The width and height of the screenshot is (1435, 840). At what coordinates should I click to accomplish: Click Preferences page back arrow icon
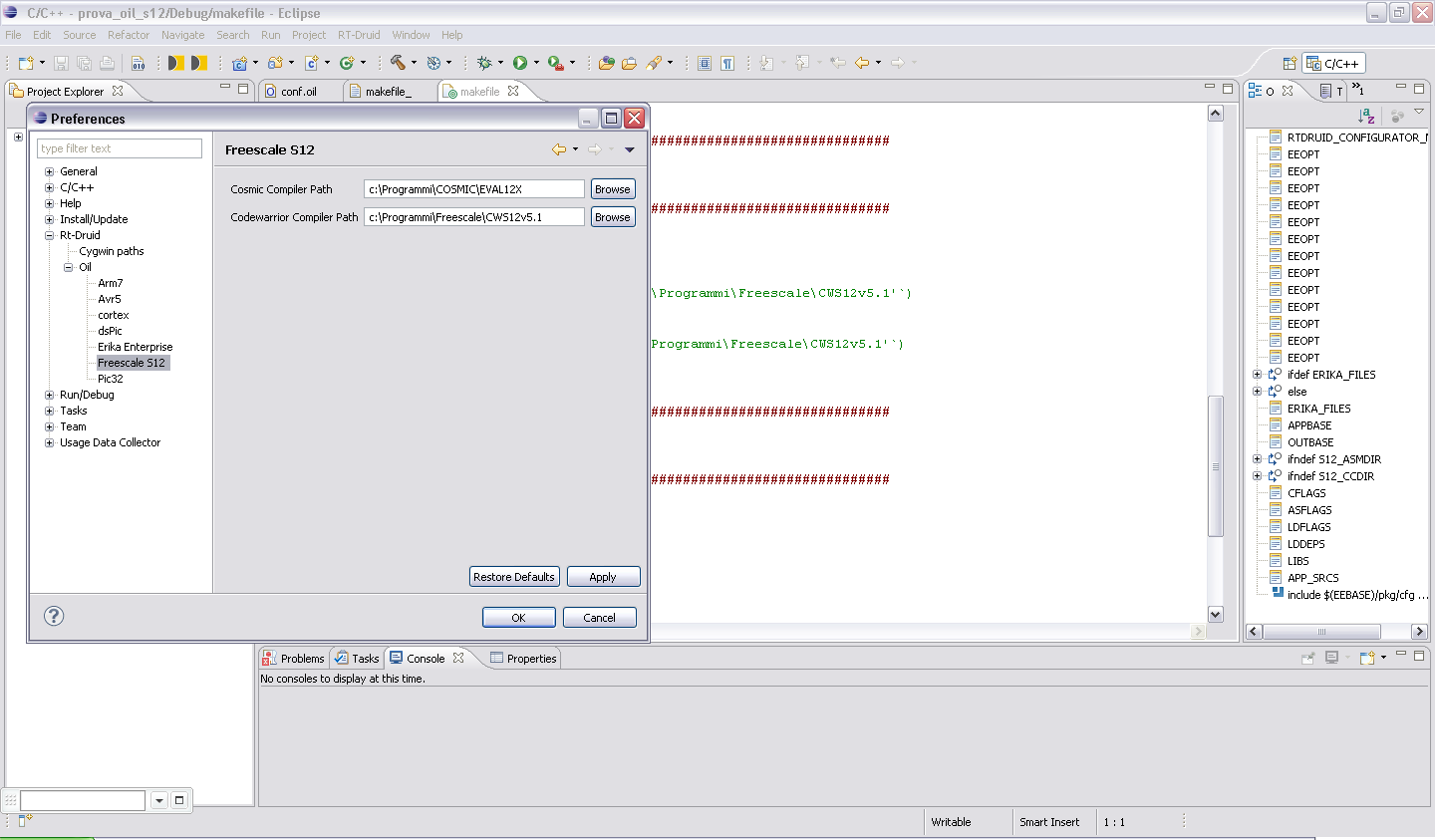point(559,149)
